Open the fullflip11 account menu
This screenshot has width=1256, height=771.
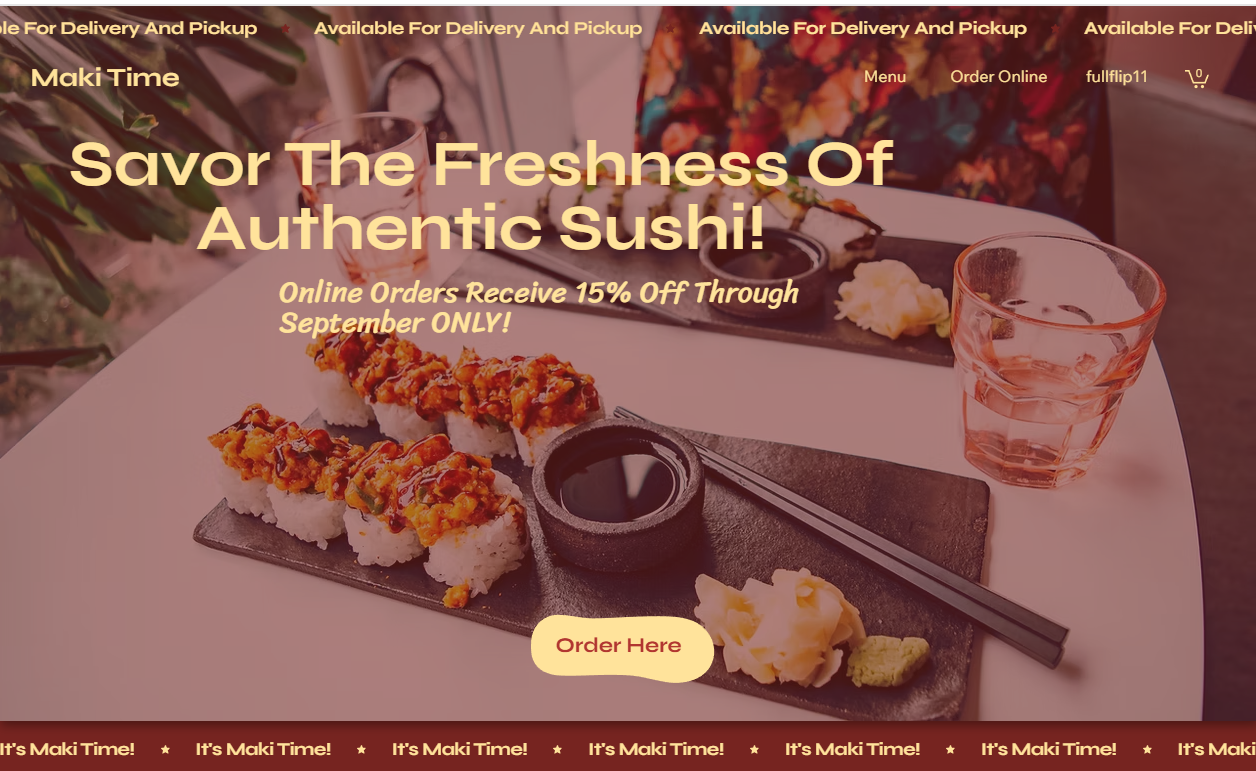coord(1117,77)
